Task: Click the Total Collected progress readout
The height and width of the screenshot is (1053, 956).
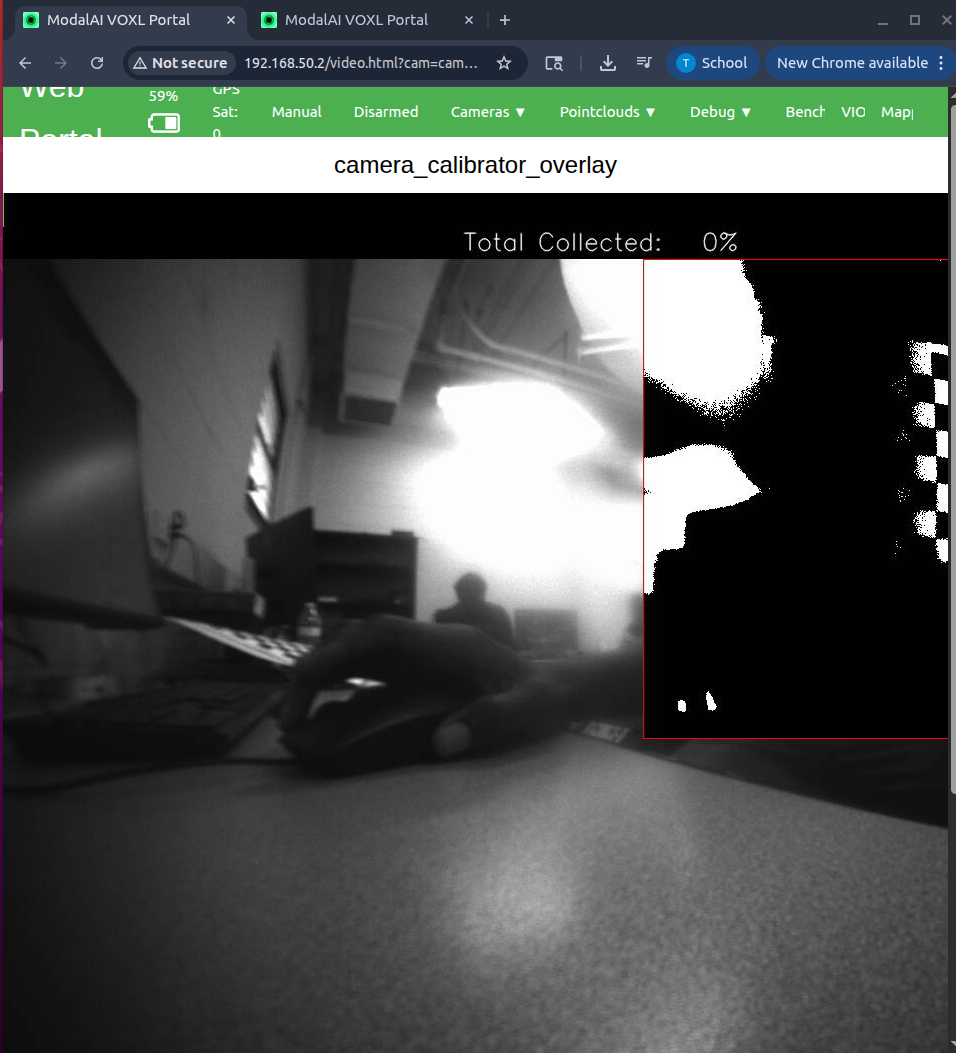Action: point(600,241)
